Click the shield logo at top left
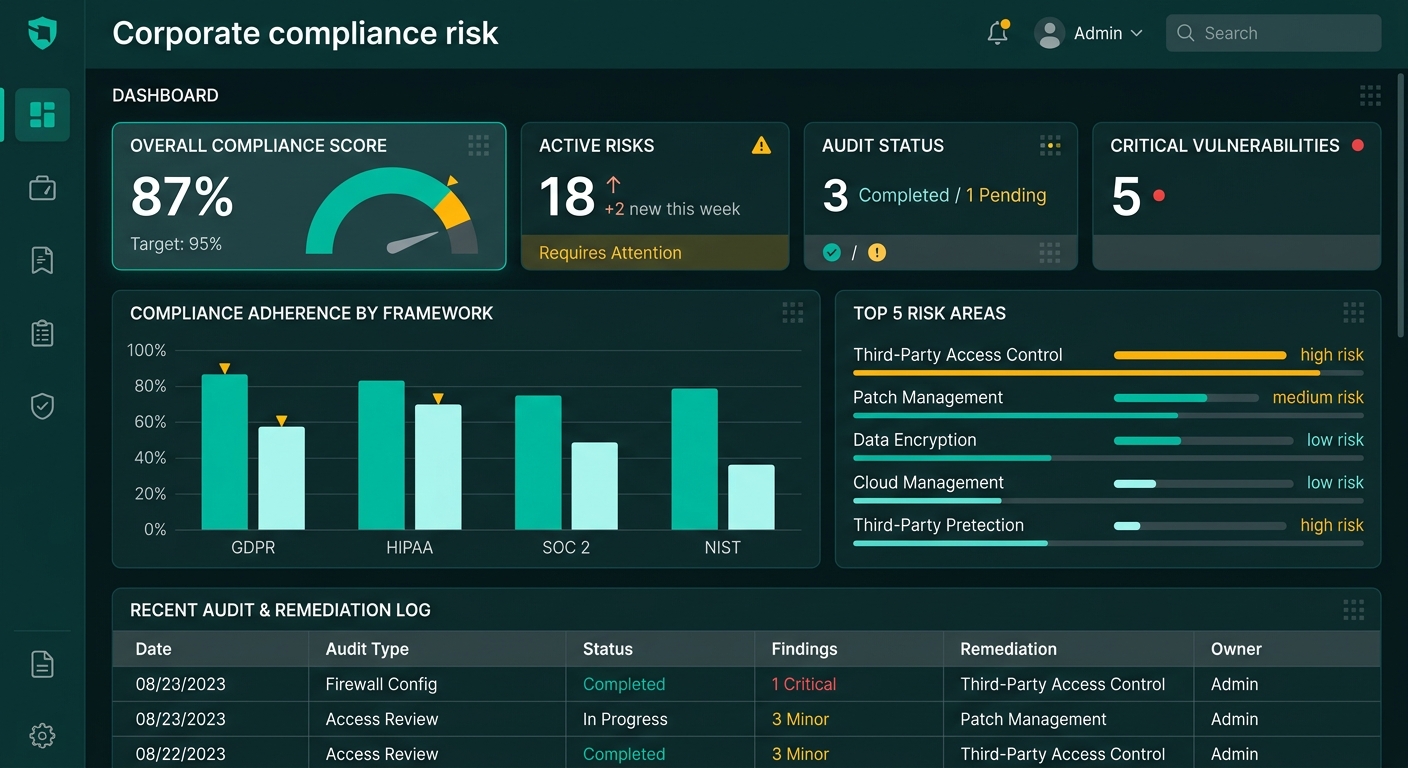 coord(42,33)
